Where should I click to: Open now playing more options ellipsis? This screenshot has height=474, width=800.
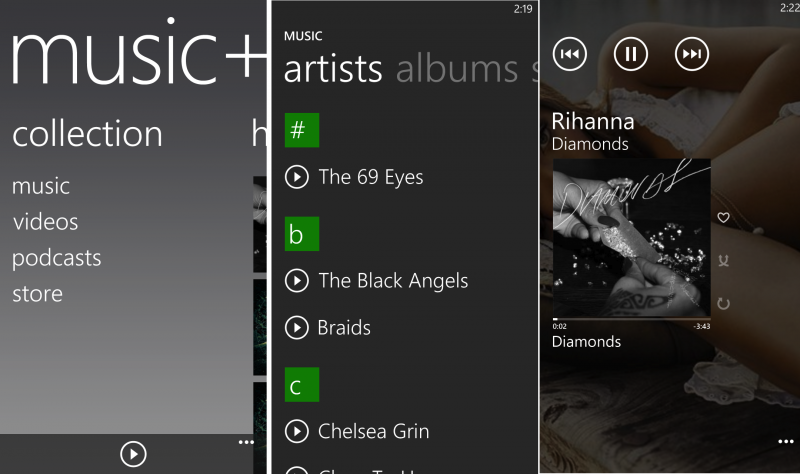(x=785, y=441)
